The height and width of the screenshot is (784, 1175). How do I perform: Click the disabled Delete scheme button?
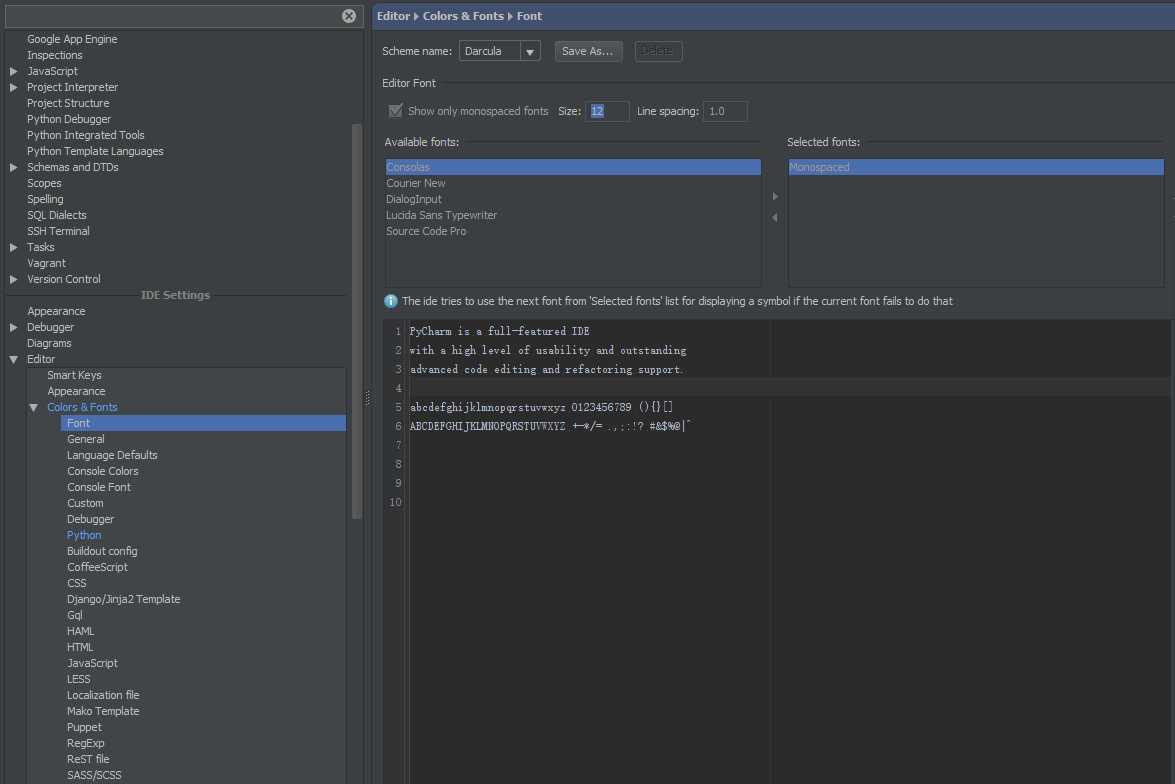(658, 51)
